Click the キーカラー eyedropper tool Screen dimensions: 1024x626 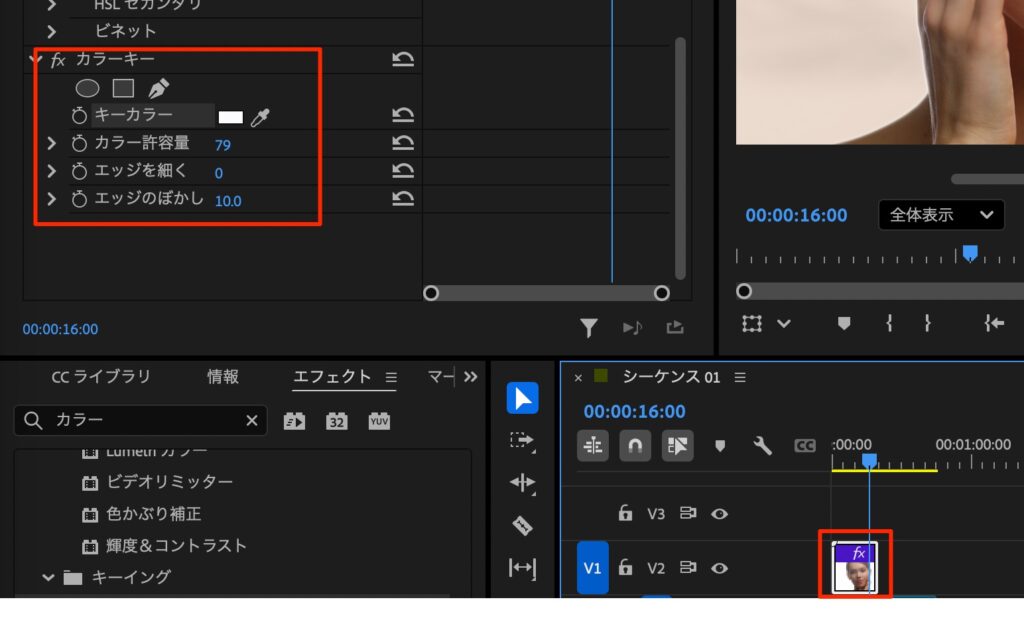coord(260,117)
